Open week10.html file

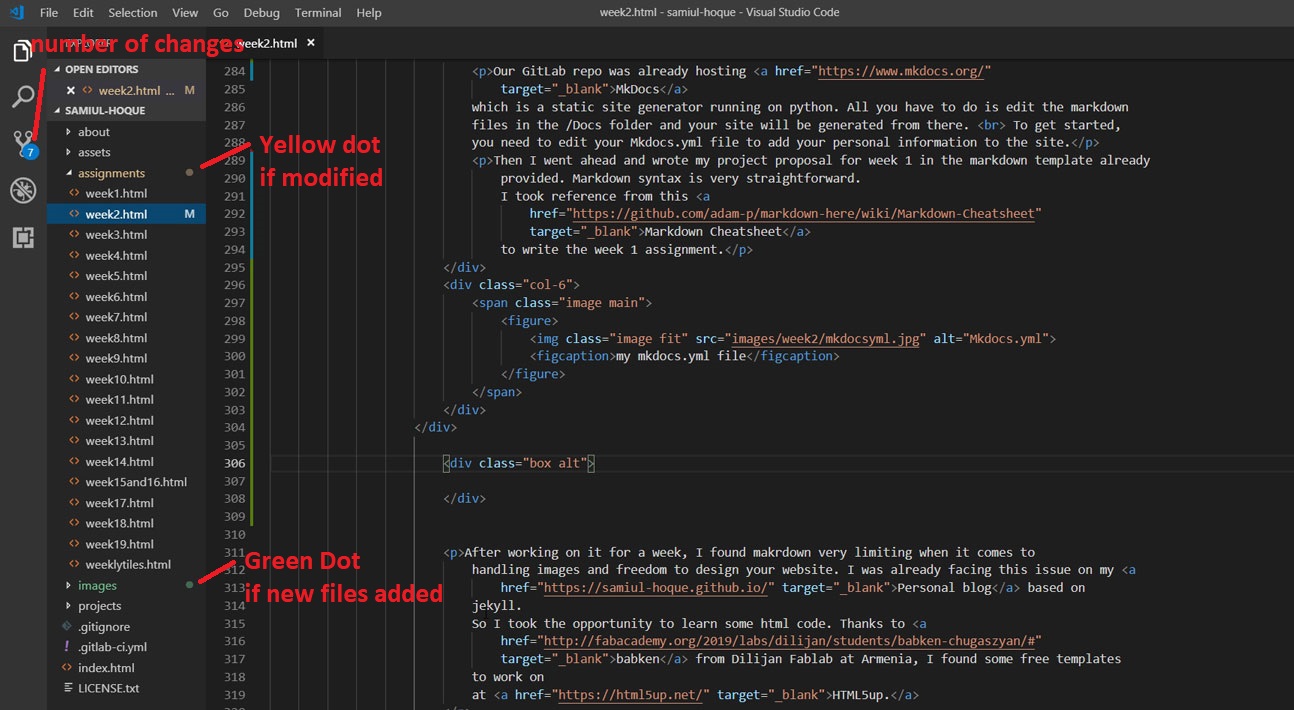point(126,379)
